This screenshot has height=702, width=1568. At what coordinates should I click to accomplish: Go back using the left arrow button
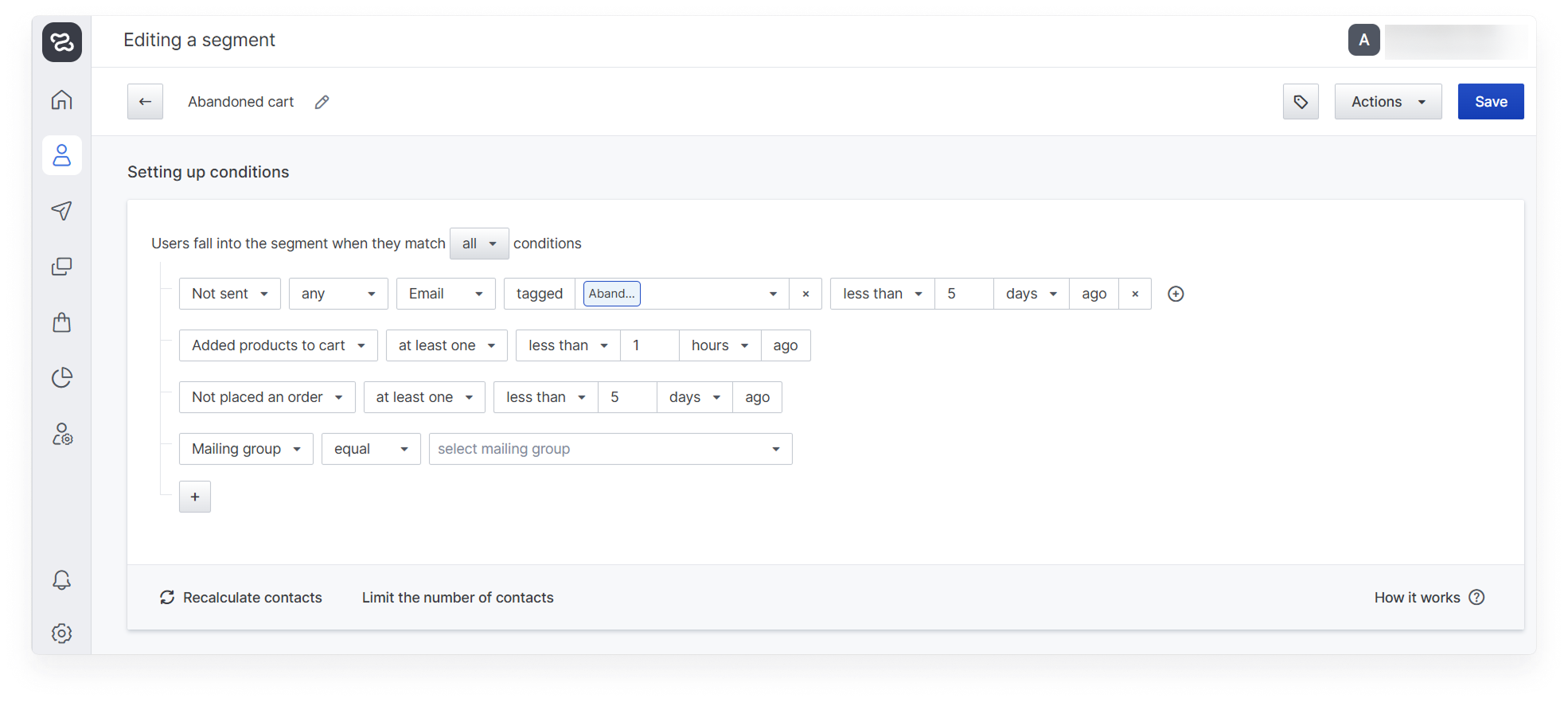tap(145, 102)
